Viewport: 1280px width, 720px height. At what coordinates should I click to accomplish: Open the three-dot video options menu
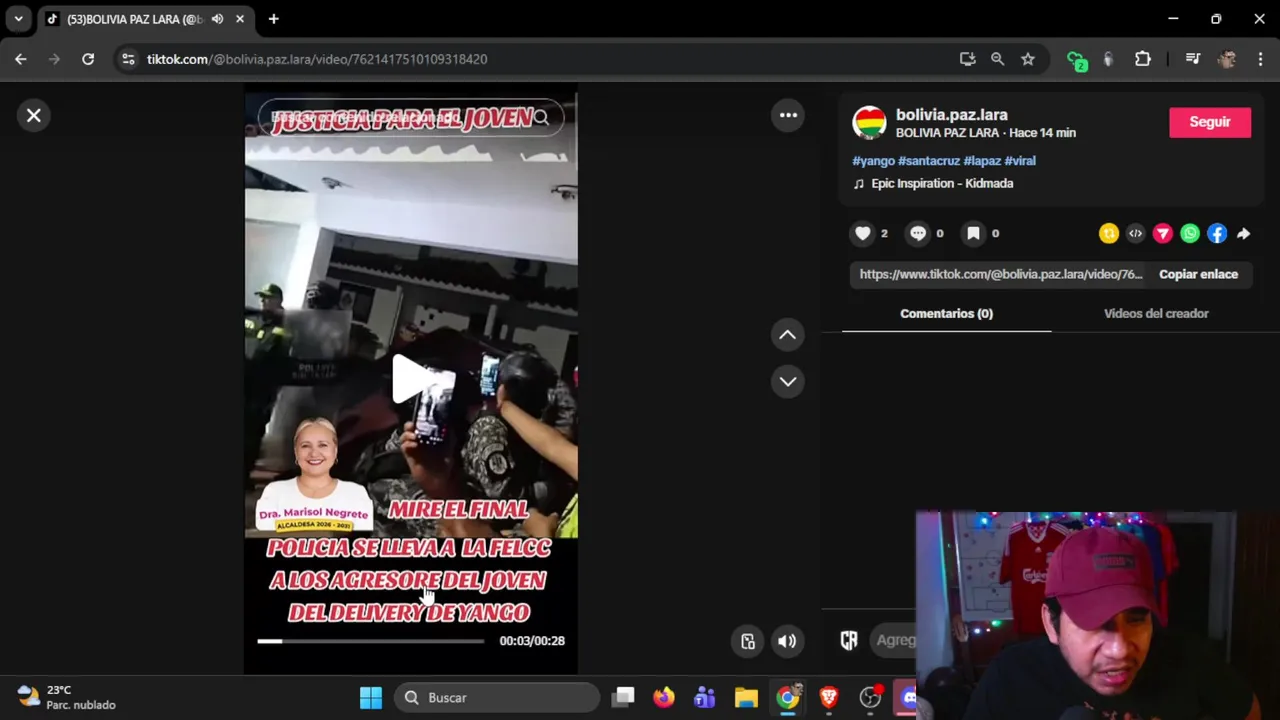tap(788, 115)
